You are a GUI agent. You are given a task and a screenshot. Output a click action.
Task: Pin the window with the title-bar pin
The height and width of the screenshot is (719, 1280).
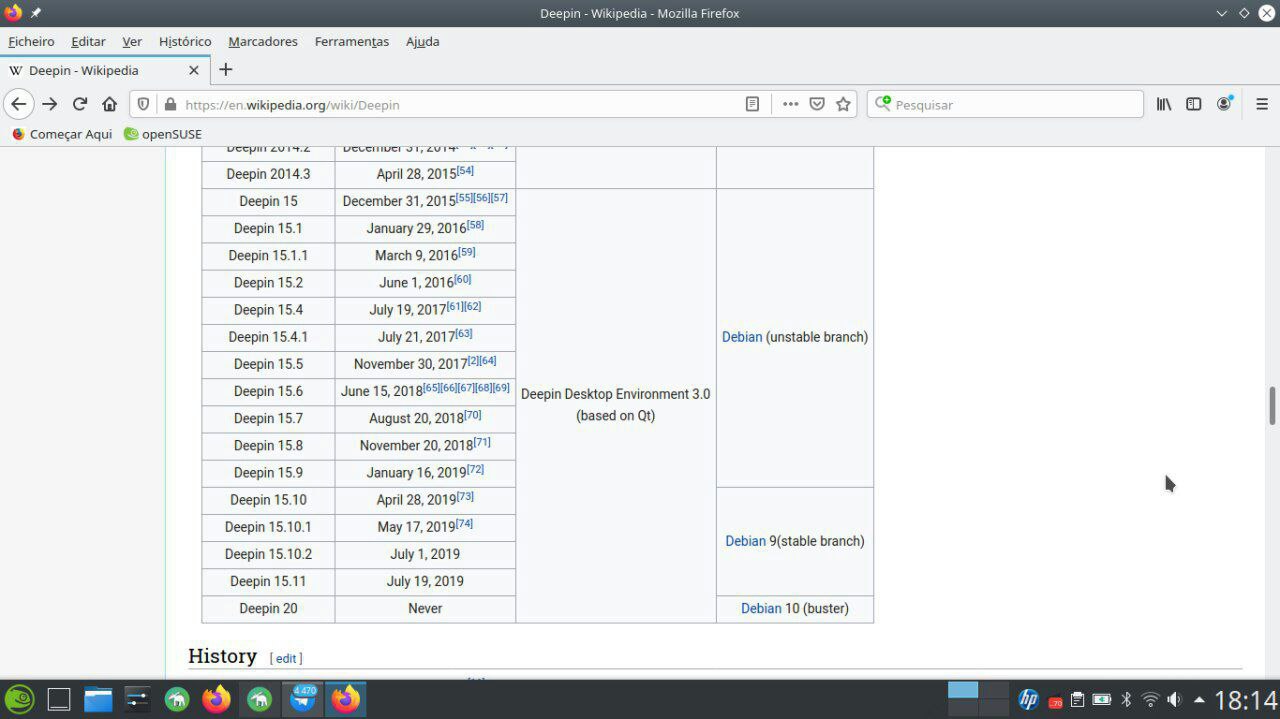pyautogui.click(x=36, y=13)
